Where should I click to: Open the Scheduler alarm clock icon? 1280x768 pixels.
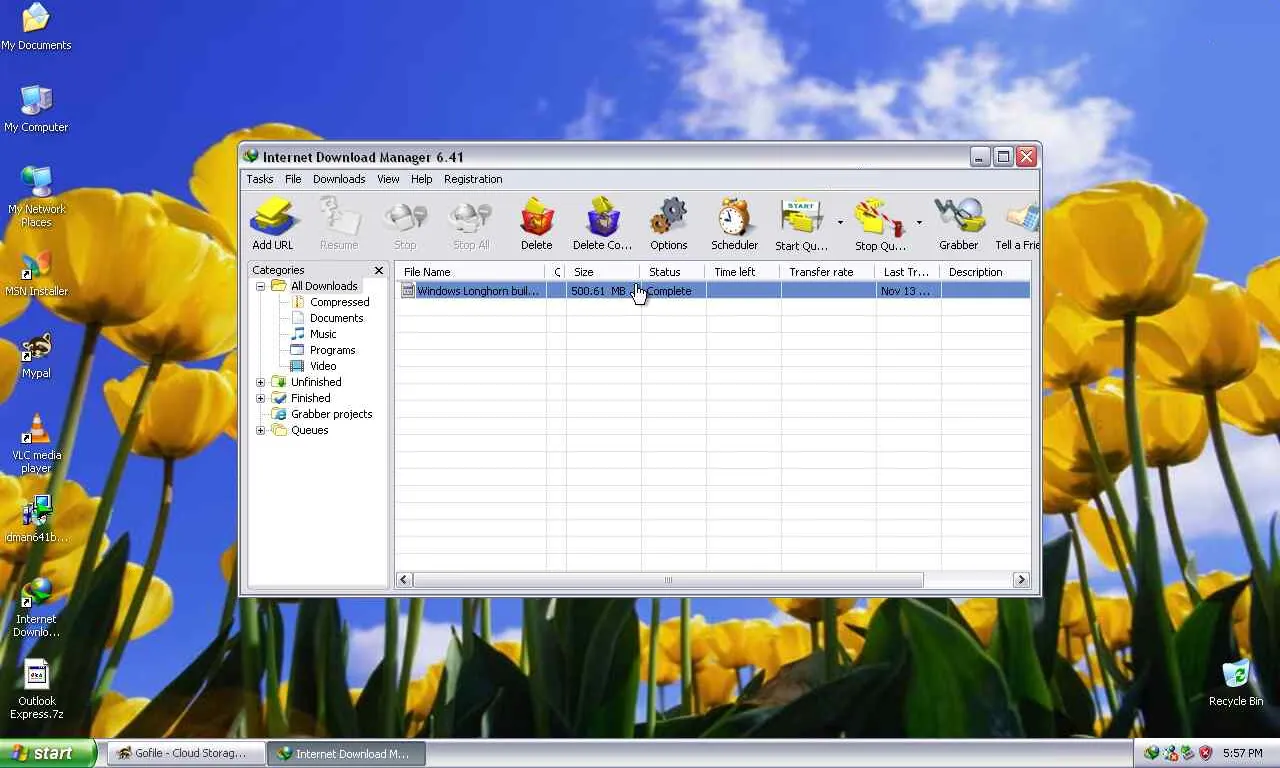click(x=734, y=223)
